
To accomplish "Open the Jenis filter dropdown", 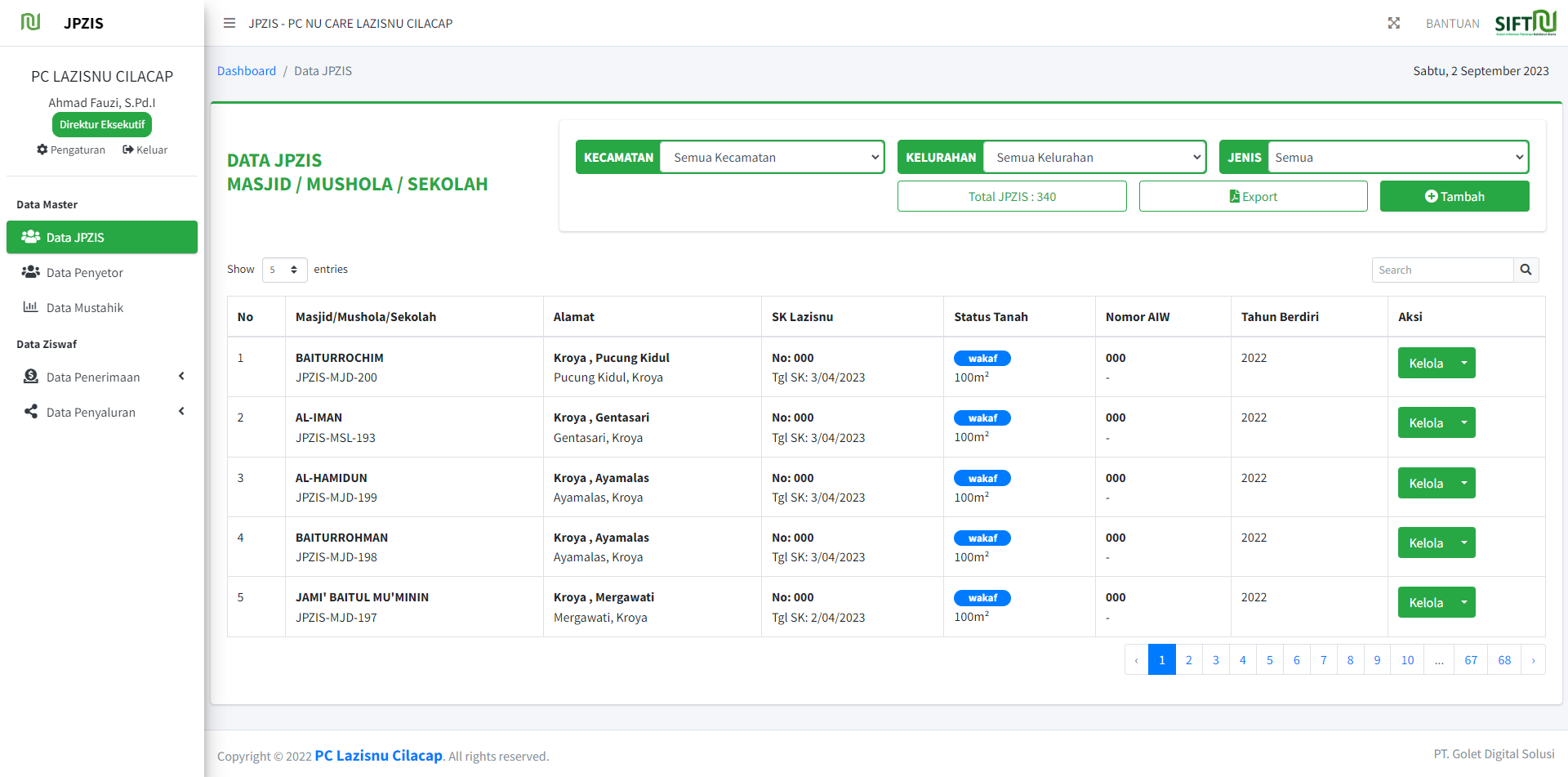I will (1397, 158).
